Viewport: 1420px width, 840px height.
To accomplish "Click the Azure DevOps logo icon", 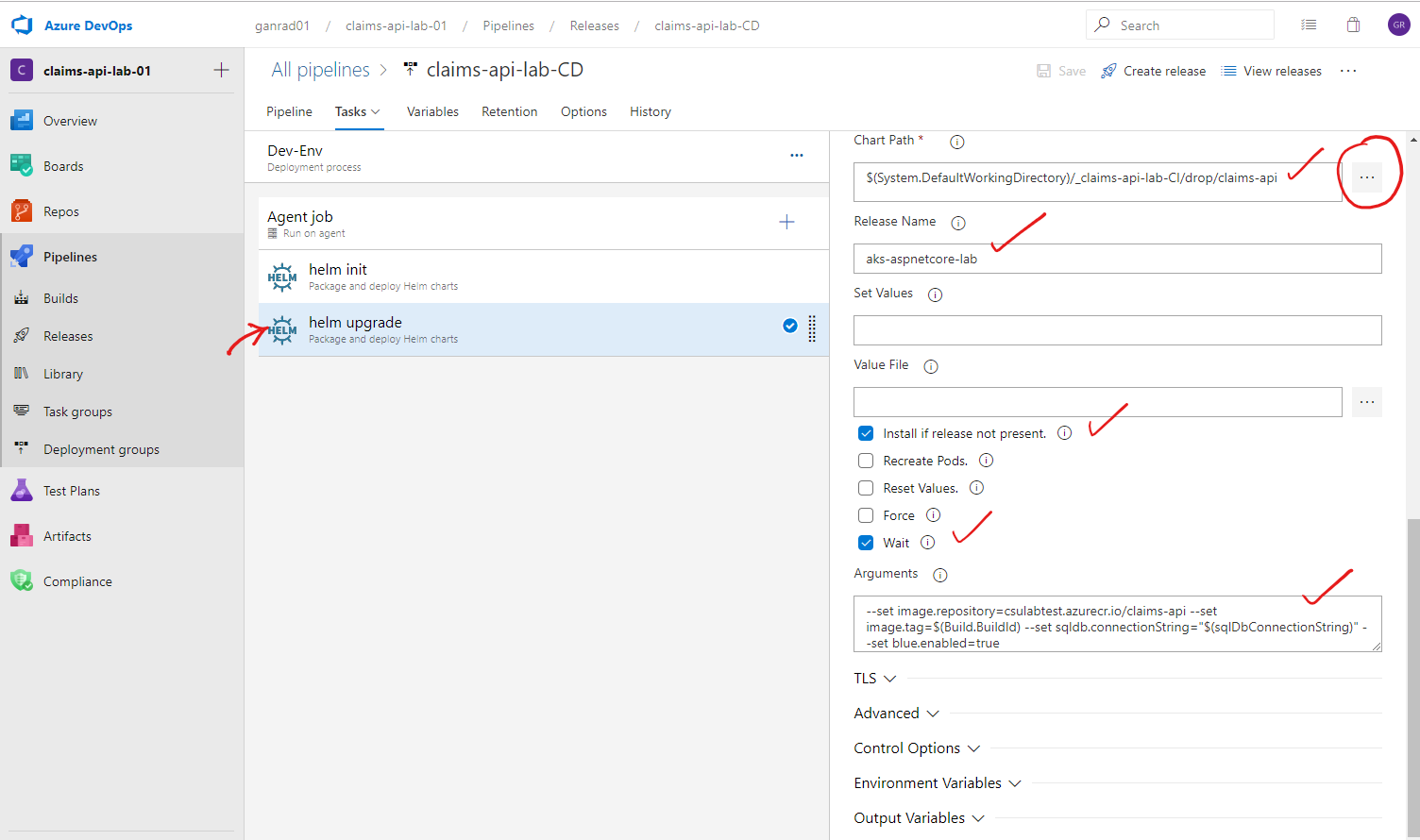I will point(22,25).
